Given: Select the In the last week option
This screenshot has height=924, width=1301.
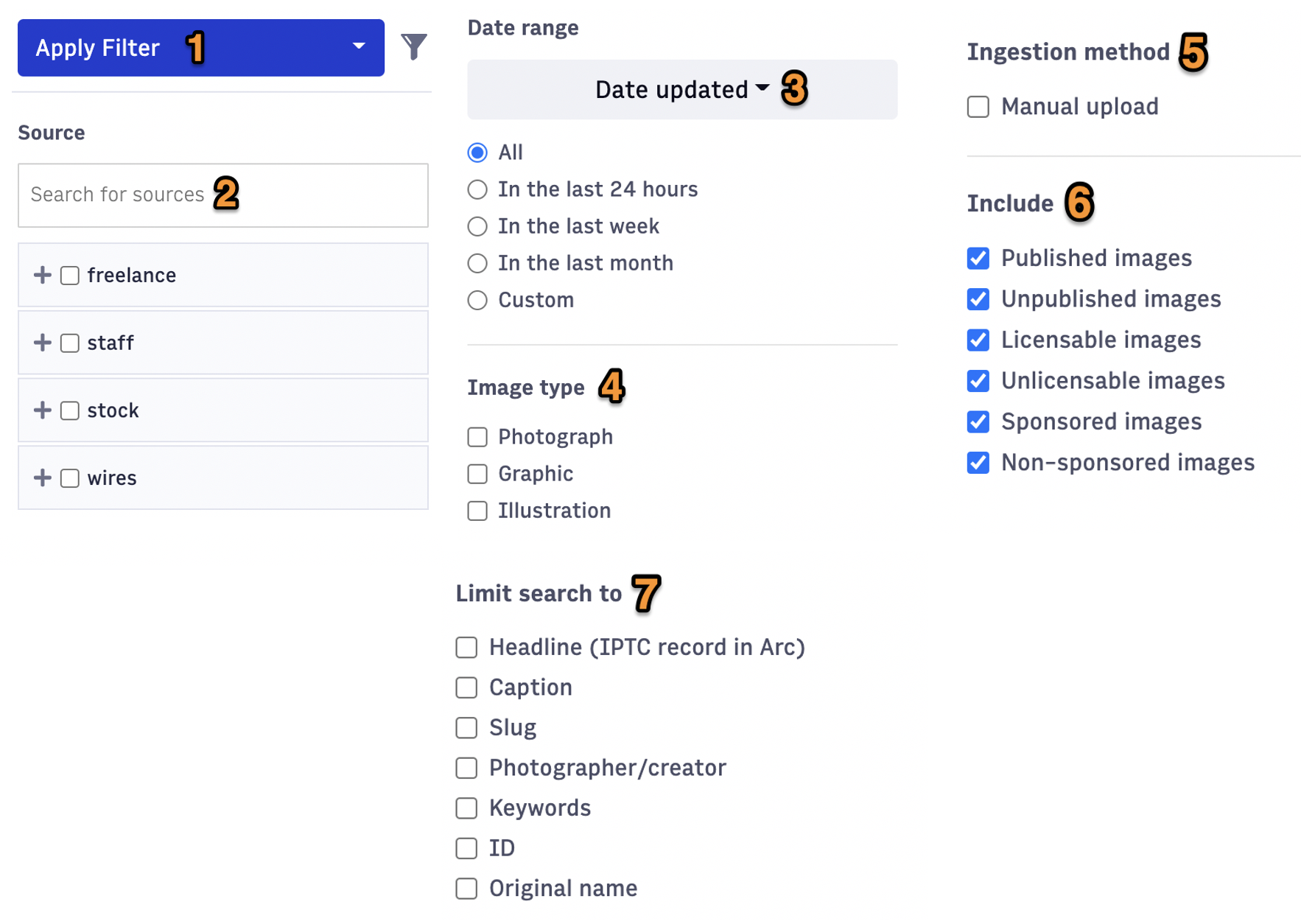Looking at the screenshot, I should tap(477, 226).
